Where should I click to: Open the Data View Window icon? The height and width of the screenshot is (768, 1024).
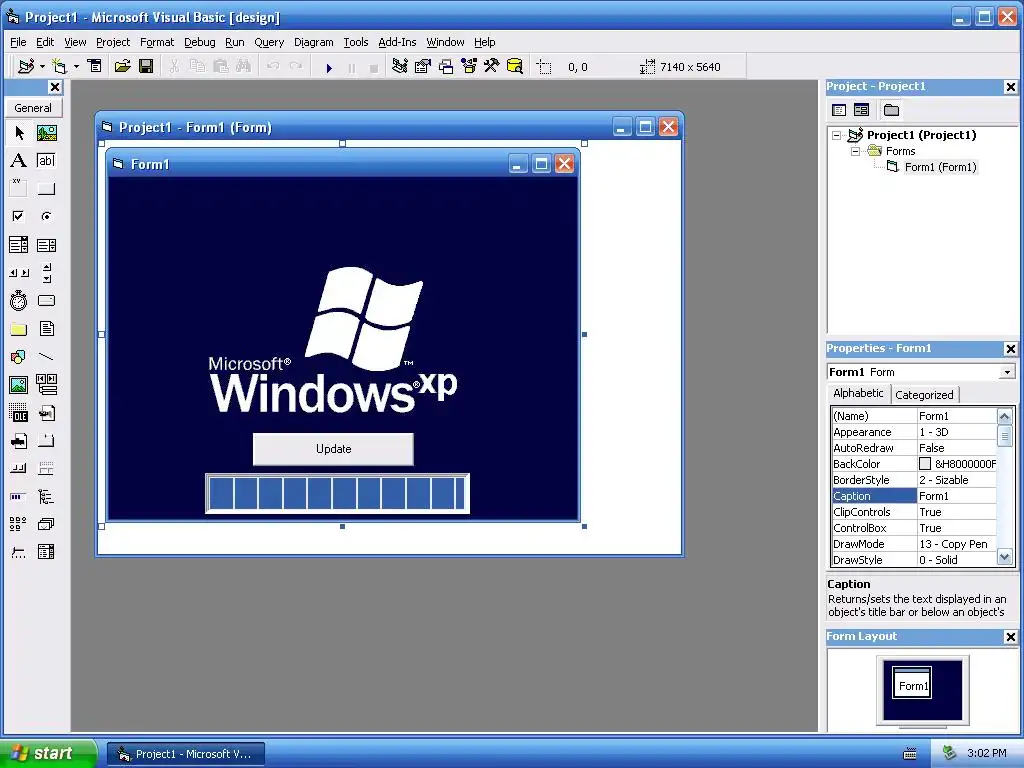point(515,67)
